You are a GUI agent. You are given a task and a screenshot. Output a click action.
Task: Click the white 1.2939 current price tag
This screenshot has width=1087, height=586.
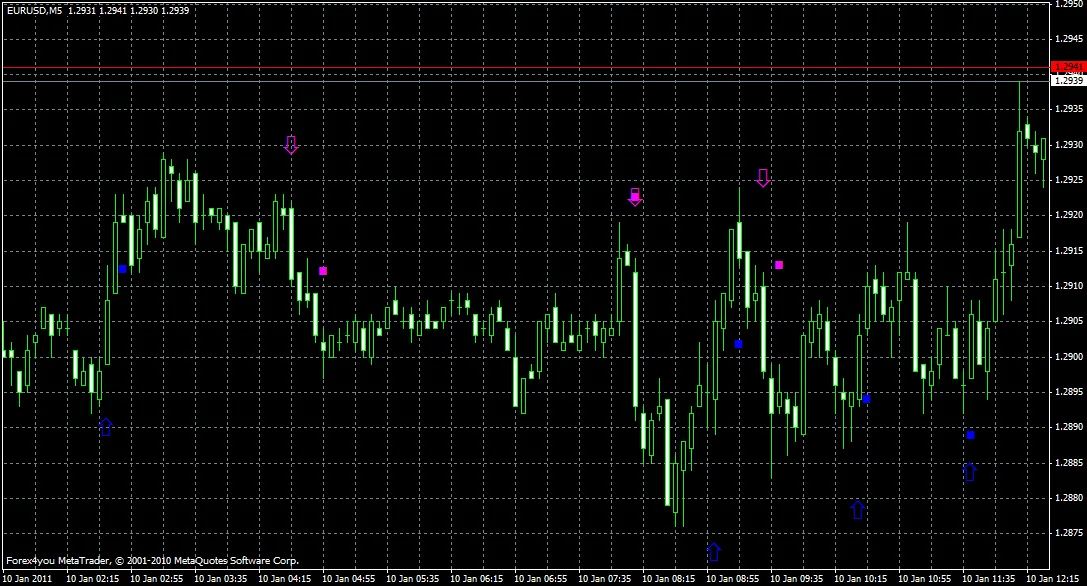[1068, 80]
